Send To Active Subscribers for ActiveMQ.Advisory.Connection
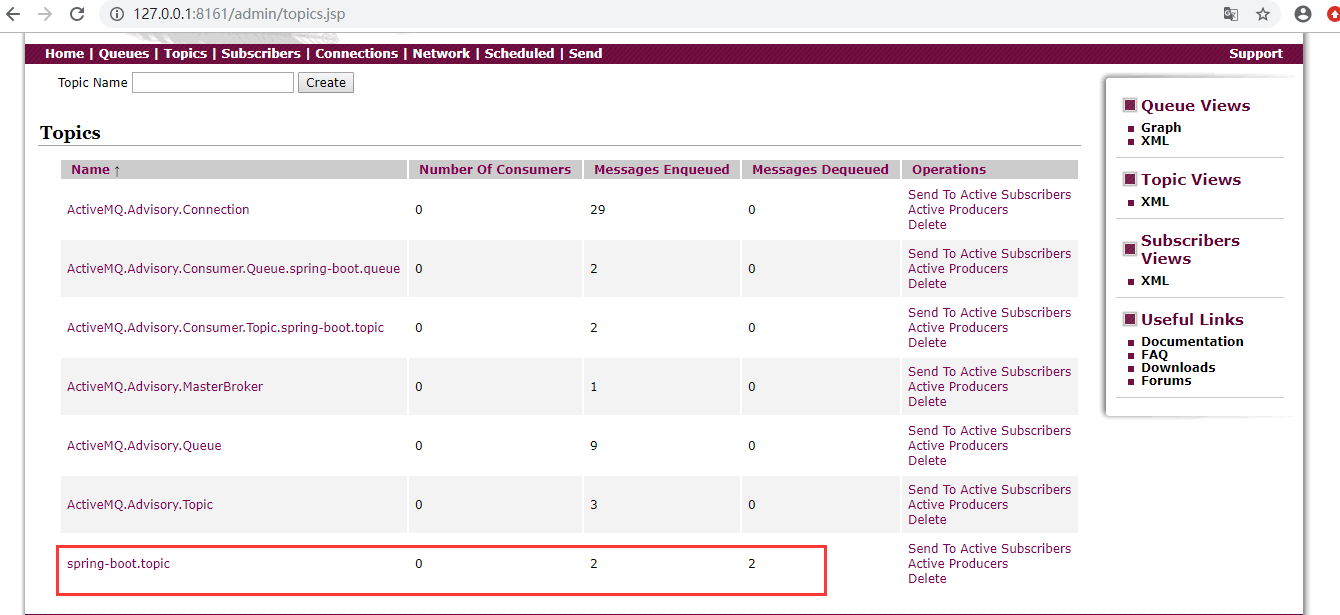 pos(989,195)
